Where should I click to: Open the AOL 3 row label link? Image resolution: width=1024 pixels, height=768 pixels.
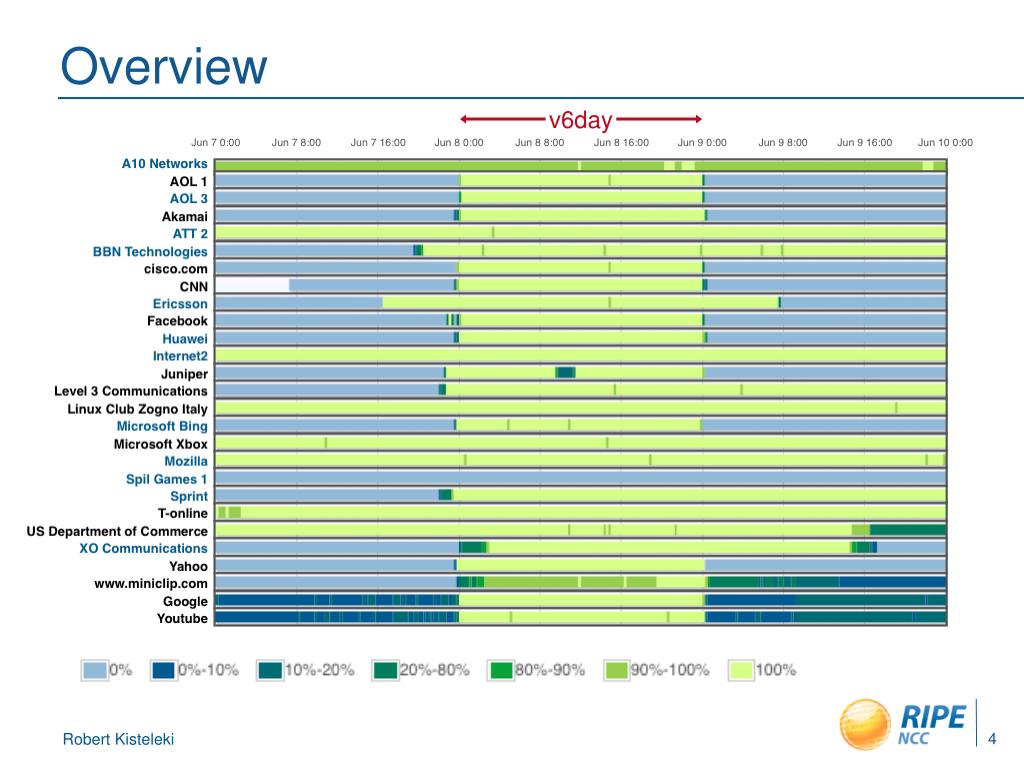pyautogui.click(x=189, y=199)
